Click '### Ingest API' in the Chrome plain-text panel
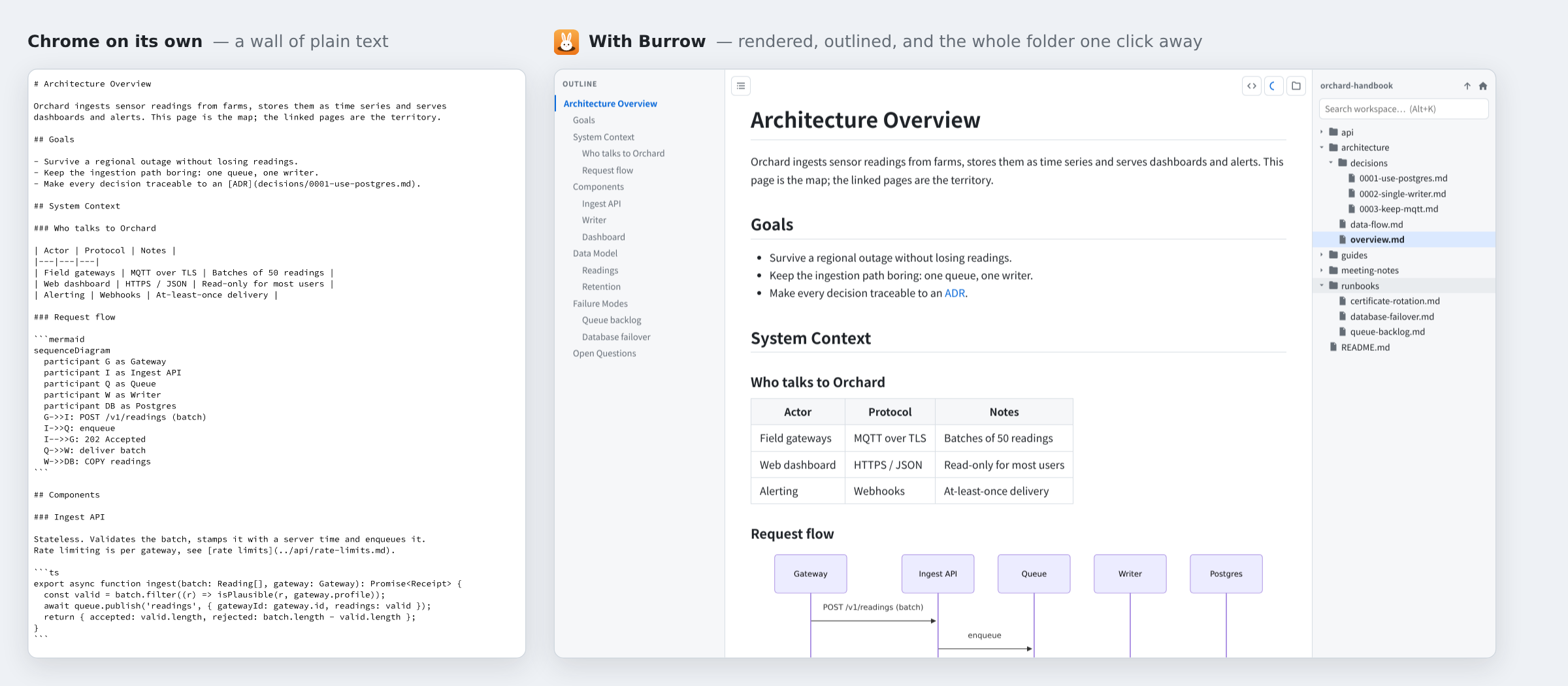The image size is (1568, 686). click(x=69, y=517)
